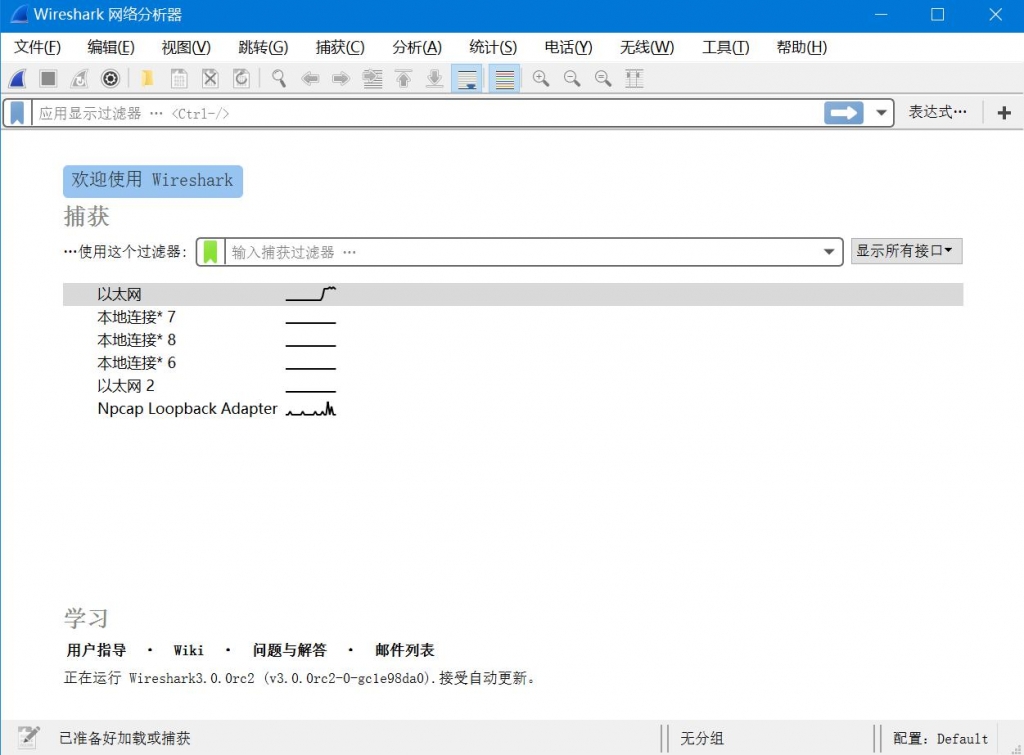Reset text to normal size

coord(603,79)
